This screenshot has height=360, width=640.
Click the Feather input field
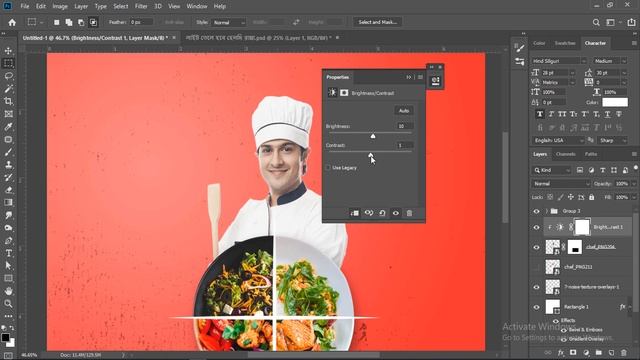pyautogui.click(x=141, y=22)
